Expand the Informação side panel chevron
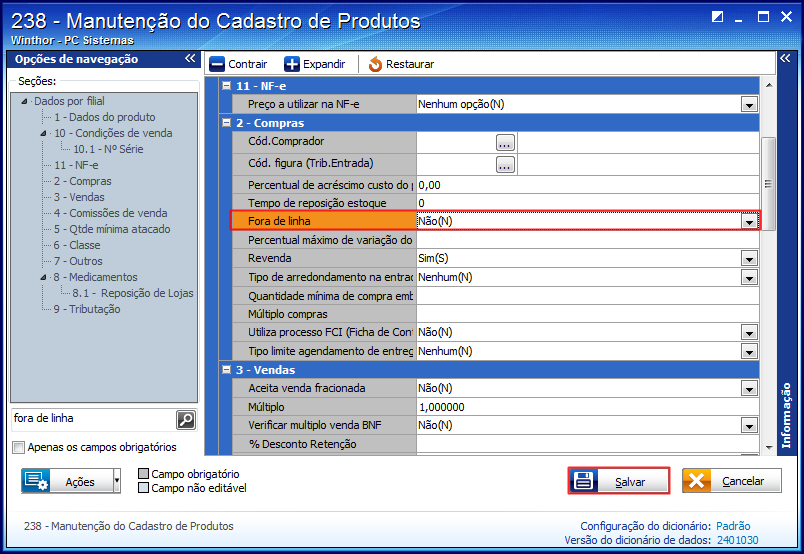Screen dimensions: 804x554 785,58
